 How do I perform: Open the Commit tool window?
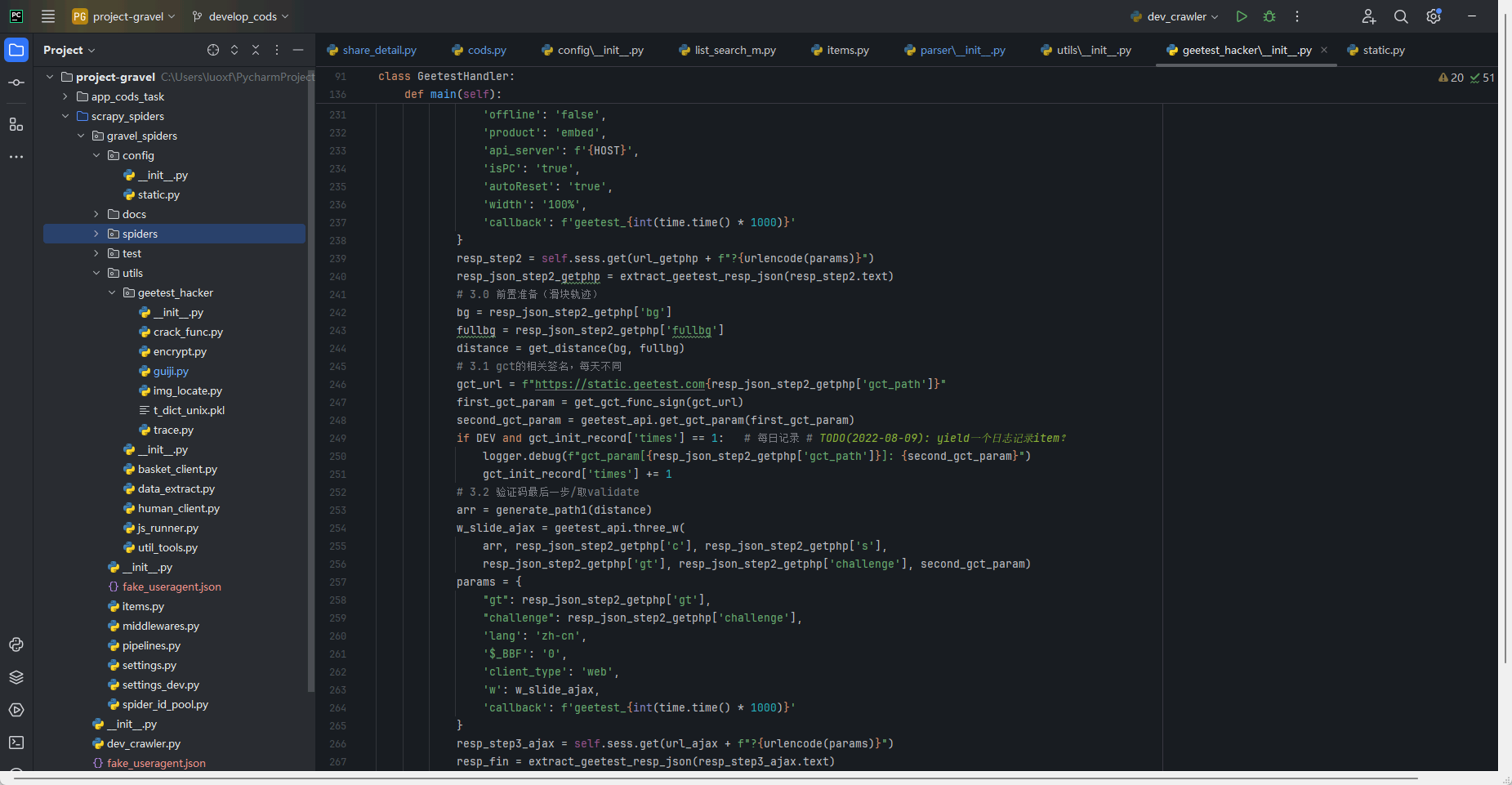16,83
